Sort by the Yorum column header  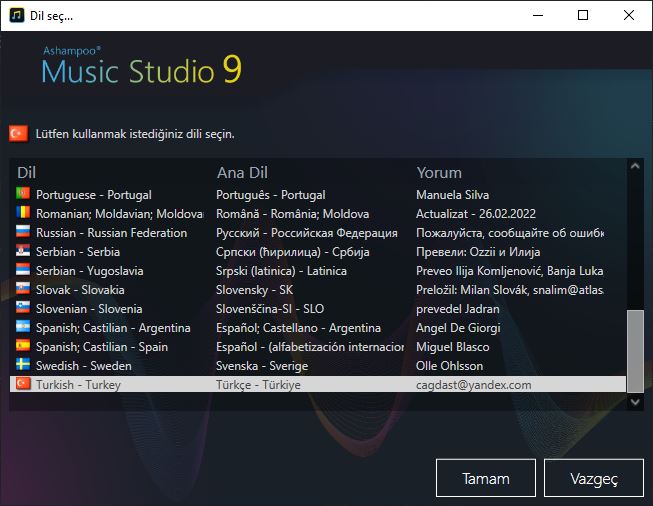pos(439,172)
